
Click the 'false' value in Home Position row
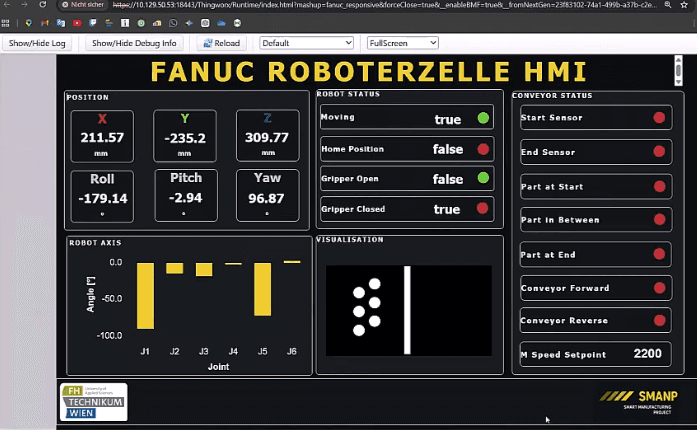pos(448,149)
